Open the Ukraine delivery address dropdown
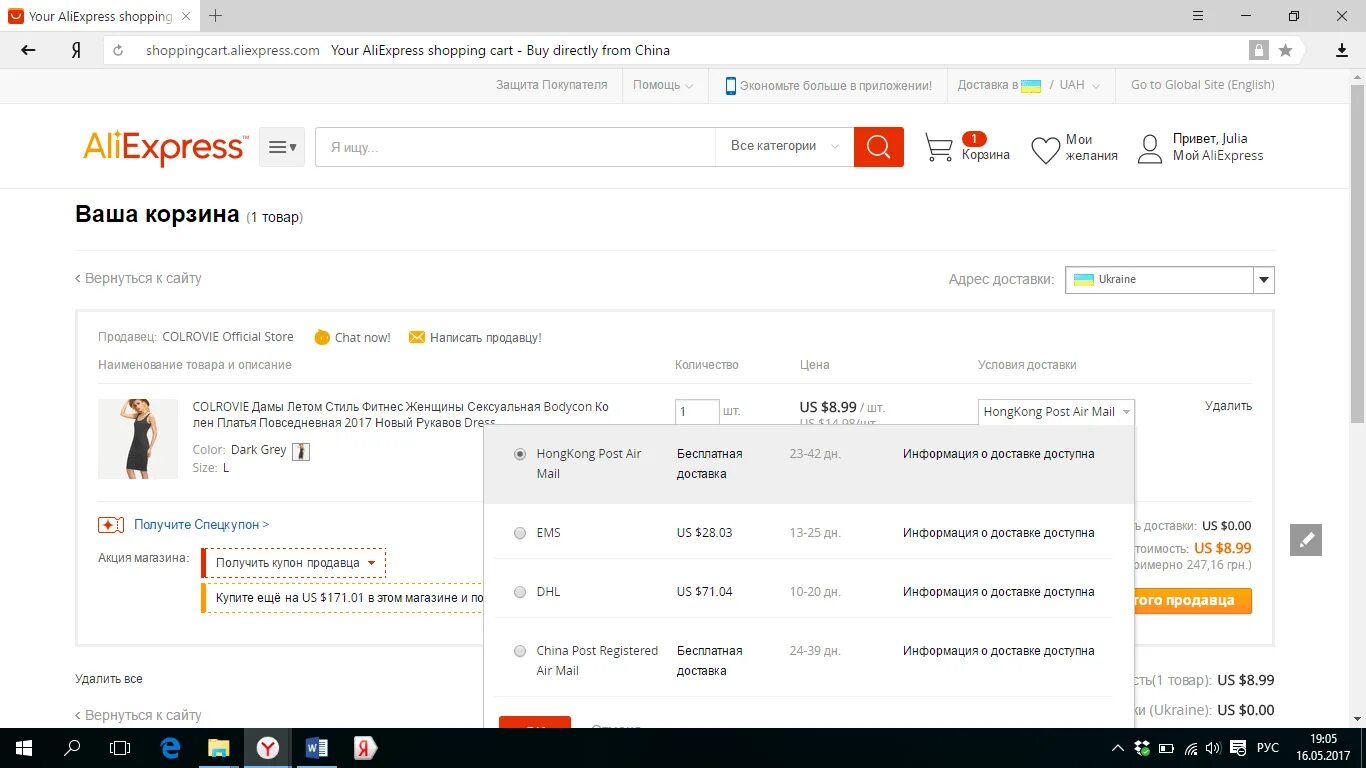The width and height of the screenshot is (1366, 768). pos(1170,279)
